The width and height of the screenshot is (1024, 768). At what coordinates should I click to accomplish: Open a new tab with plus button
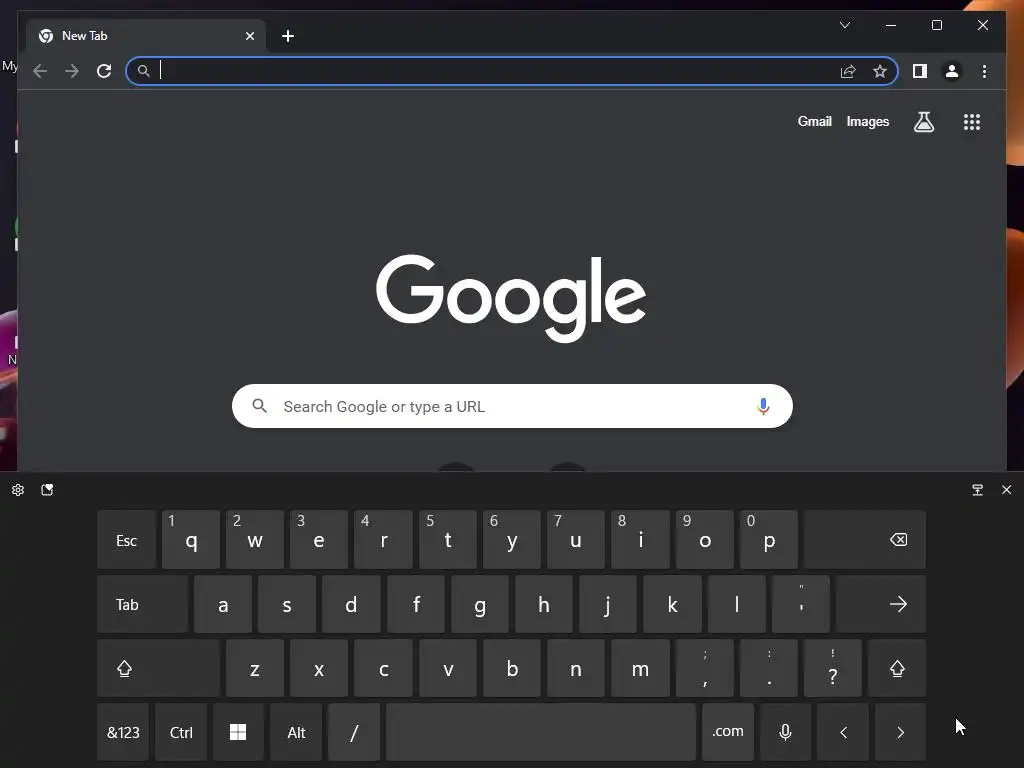click(x=288, y=36)
